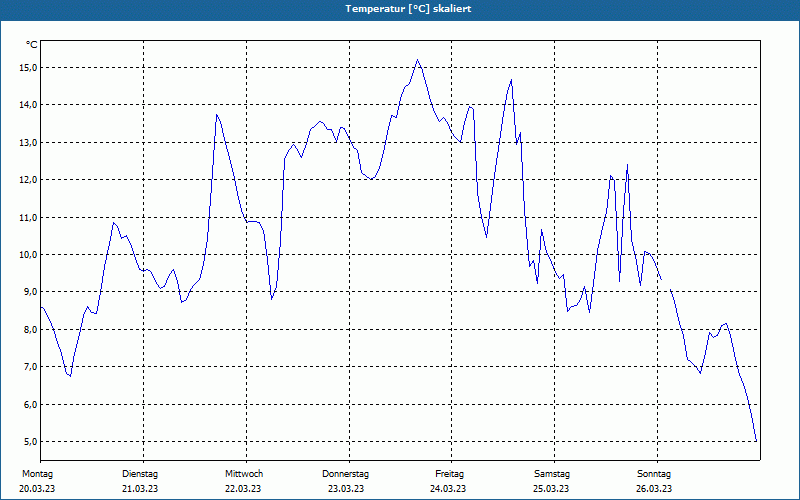Click the 10,0 y-axis value
The image size is (800, 500).
tap(28, 255)
